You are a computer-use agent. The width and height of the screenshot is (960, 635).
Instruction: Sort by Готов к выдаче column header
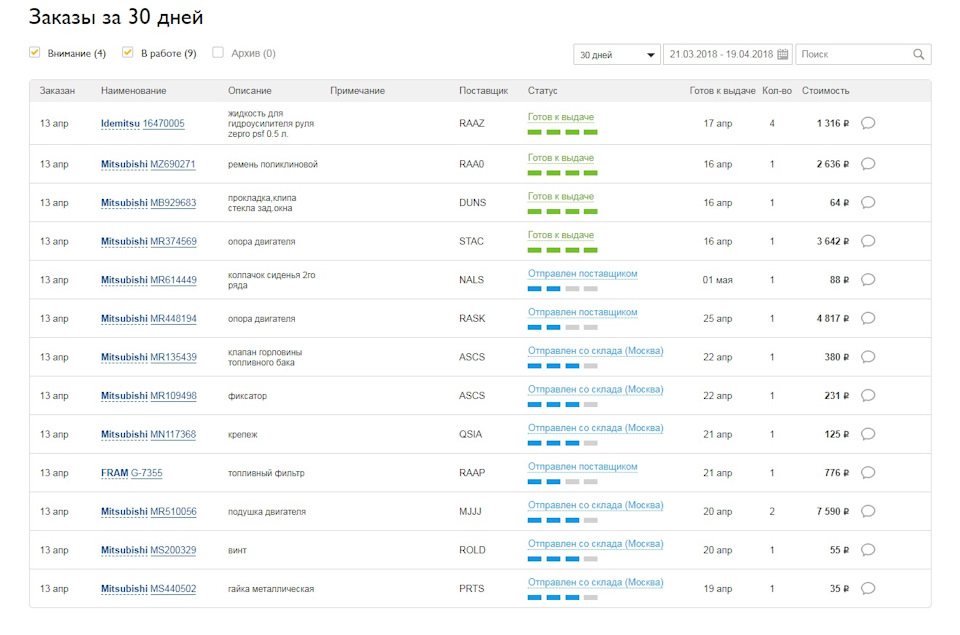[x=722, y=91]
